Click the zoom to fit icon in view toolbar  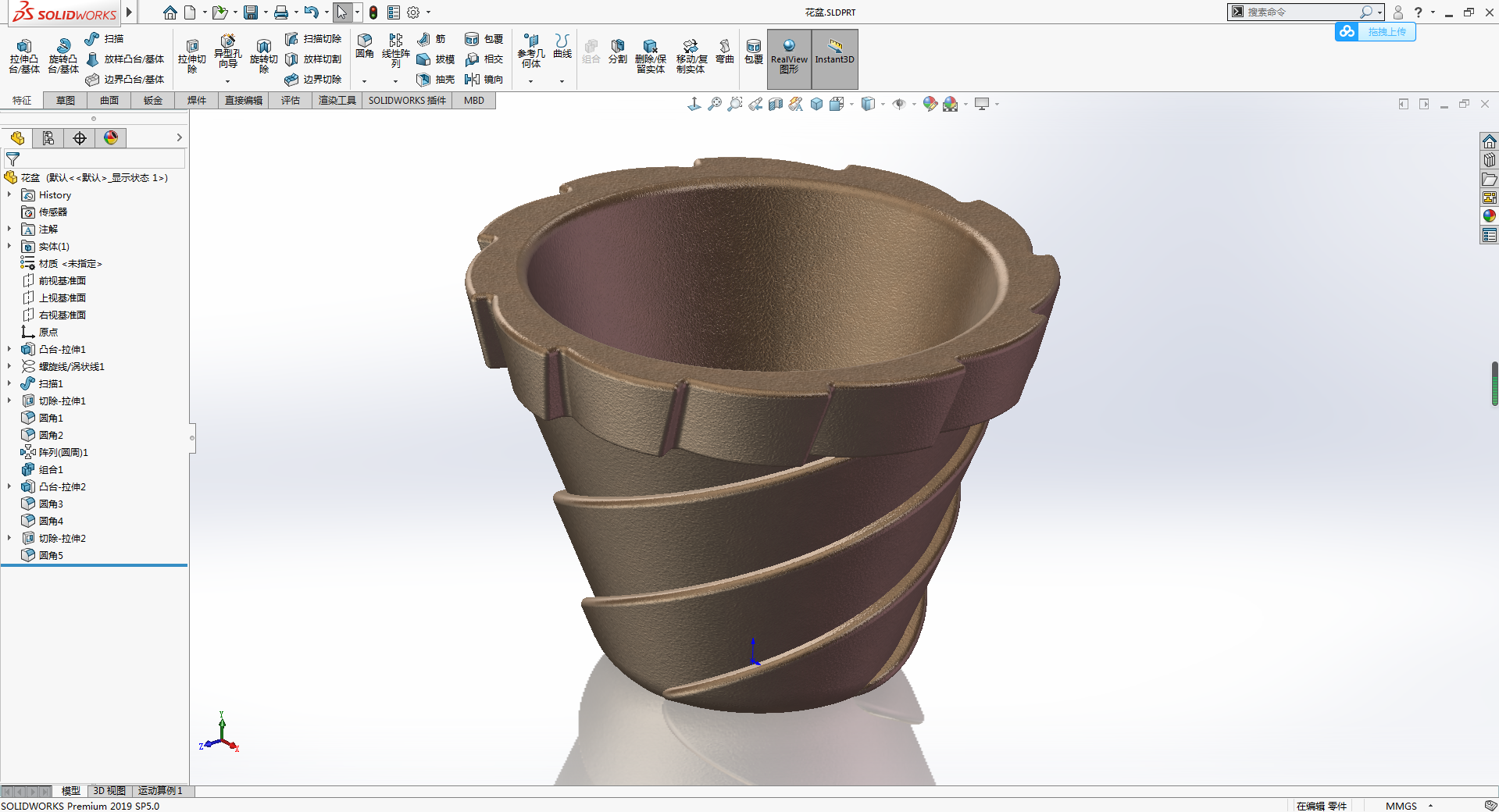coord(714,104)
